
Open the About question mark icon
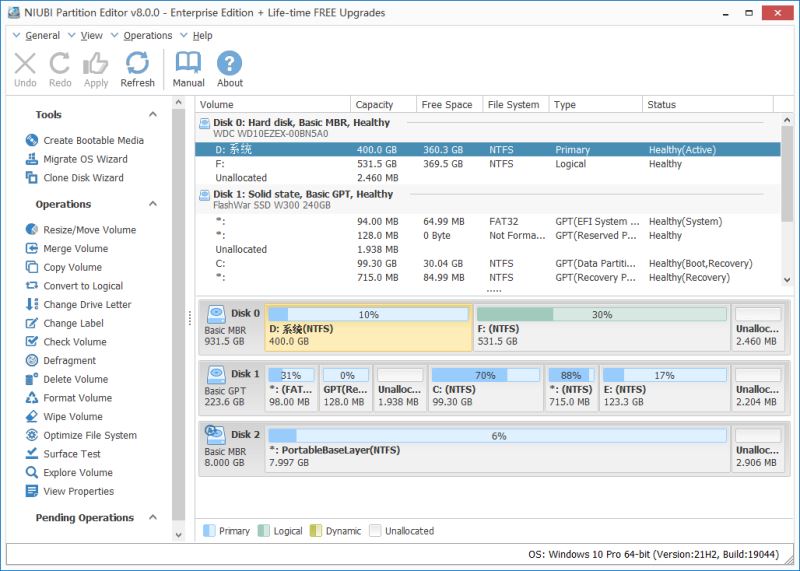click(230, 63)
